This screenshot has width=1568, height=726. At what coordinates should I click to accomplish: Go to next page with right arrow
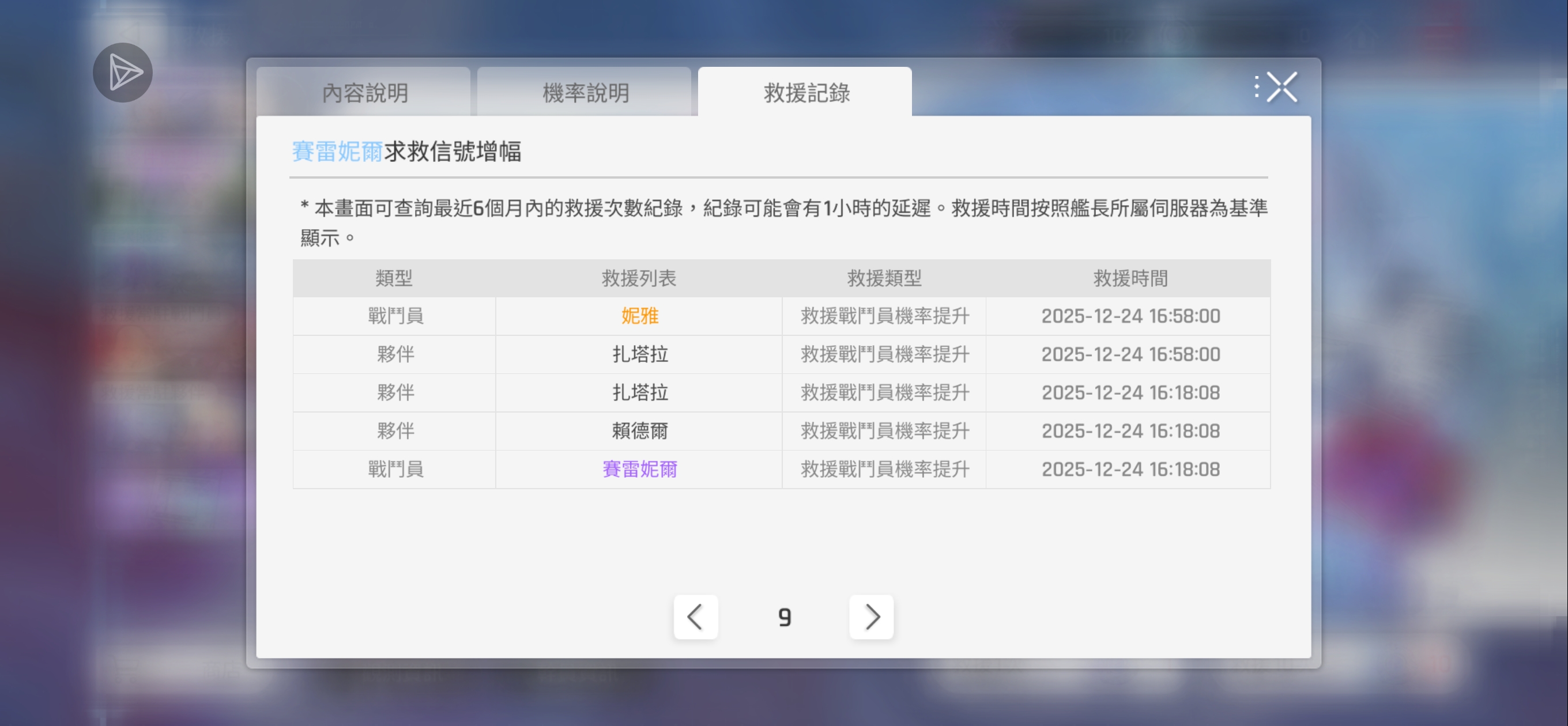pyautogui.click(x=871, y=617)
